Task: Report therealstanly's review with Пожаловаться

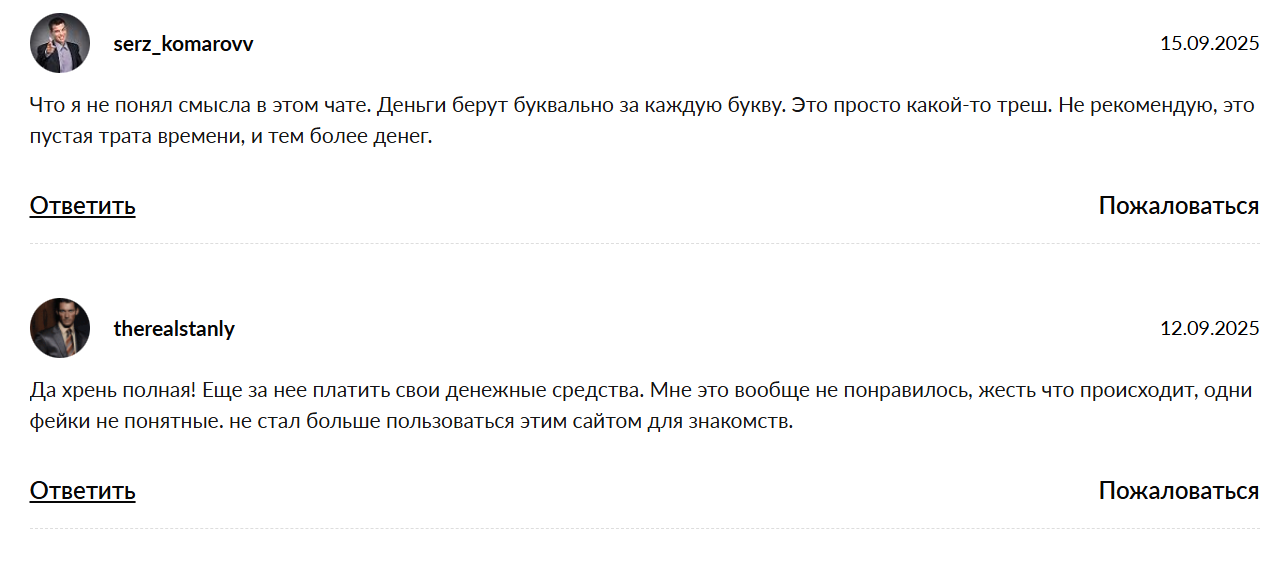Action: click(x=1178, y=491)
